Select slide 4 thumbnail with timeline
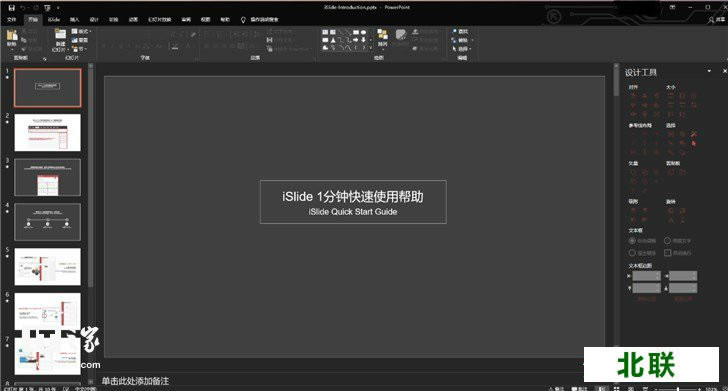 pyautogui.click(x=47, y=222)
